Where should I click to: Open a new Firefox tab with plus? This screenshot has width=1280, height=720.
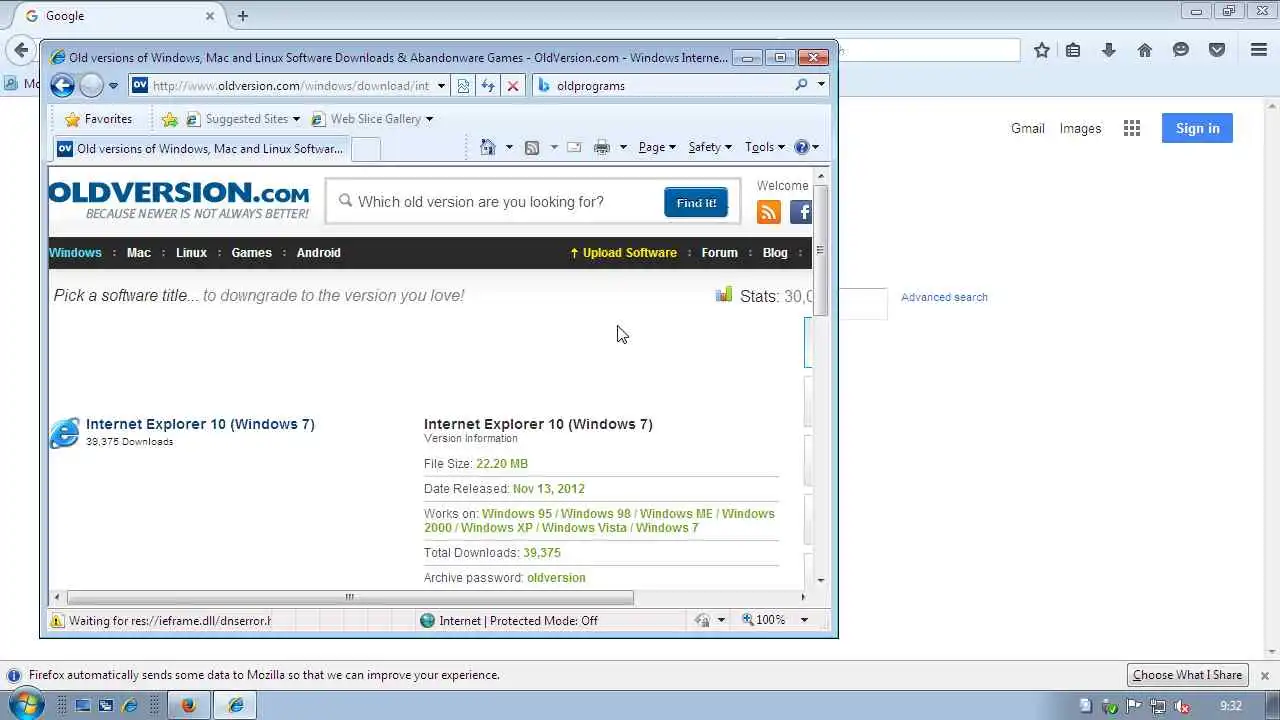tap(242, 16)
